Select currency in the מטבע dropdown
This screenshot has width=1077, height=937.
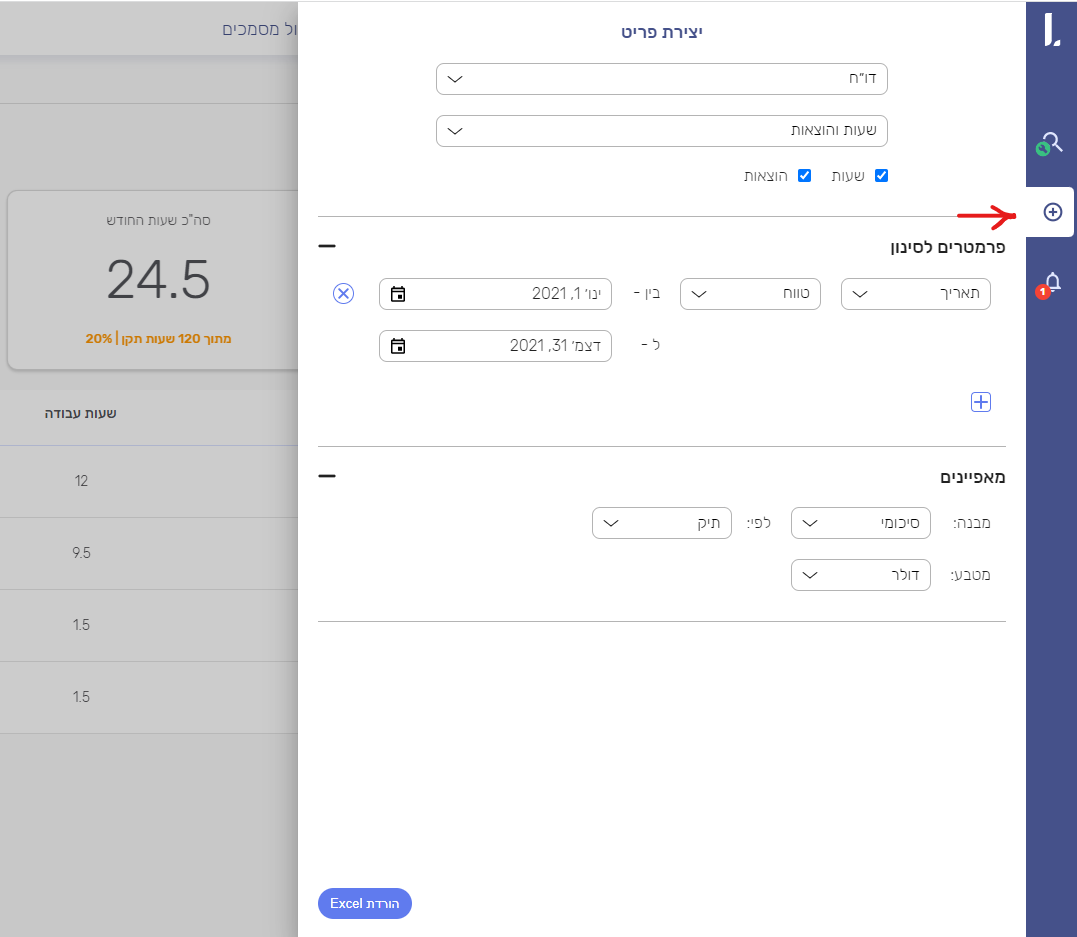tap(860, 575)
